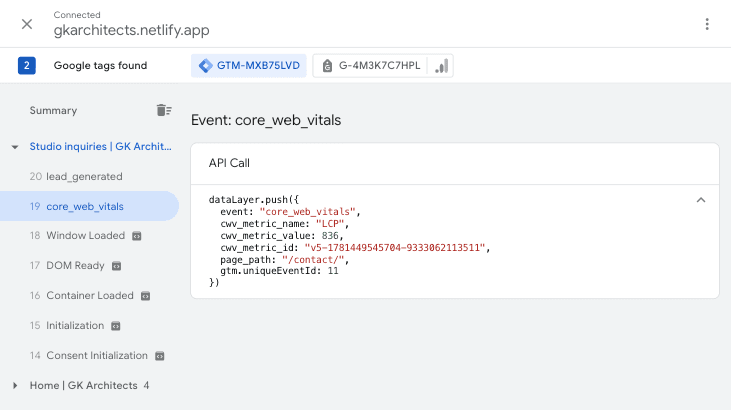Click the code icon beside Window Loaded
The image size is (731, 410).
tap(137, 236)
